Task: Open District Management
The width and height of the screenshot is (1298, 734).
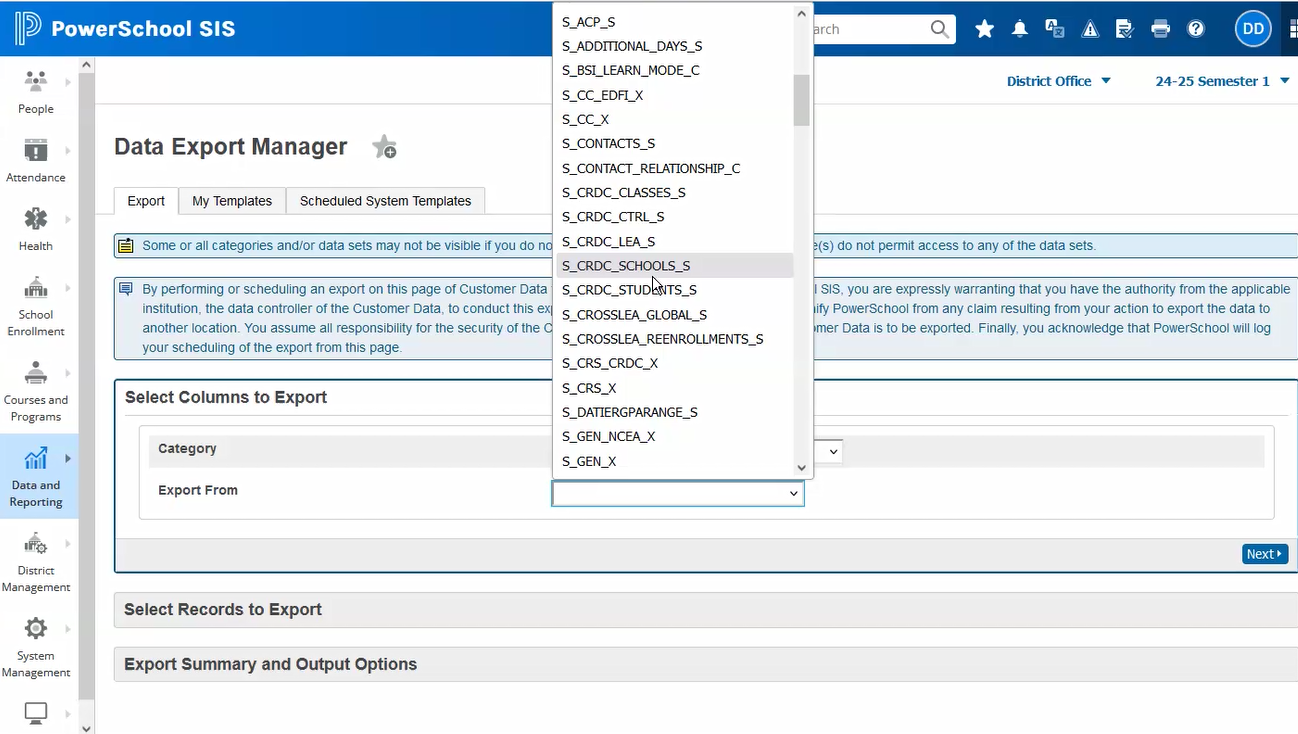Action: 35,562
